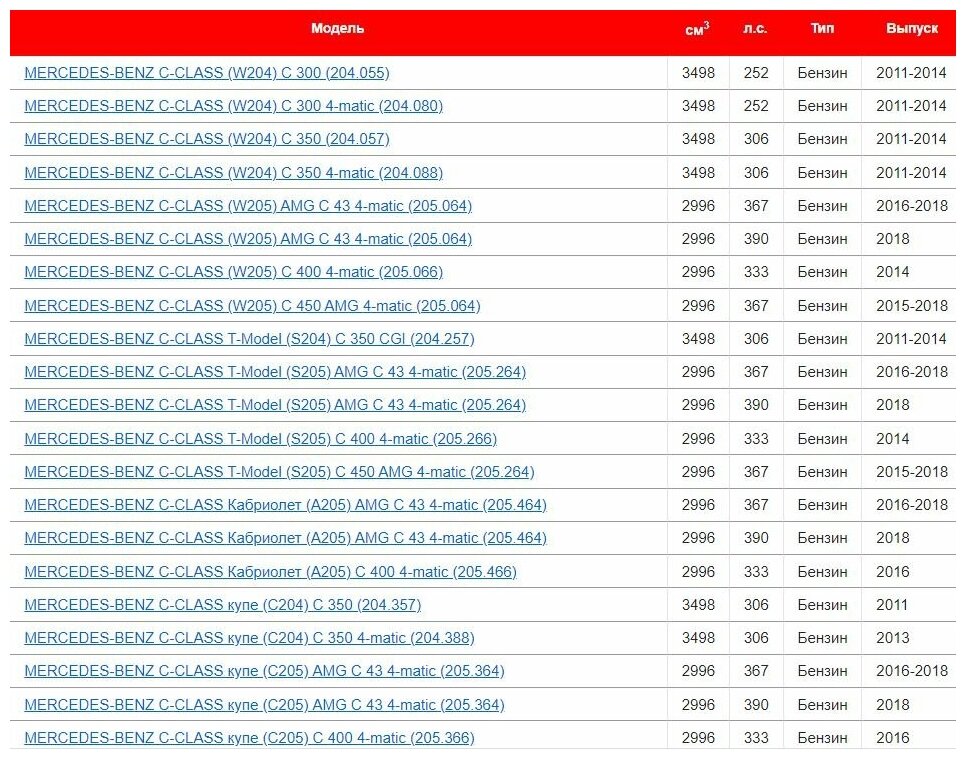Open Кабриолет A205 AMG C 43 (205.464) 390 hp link

[x=286, y=538]
